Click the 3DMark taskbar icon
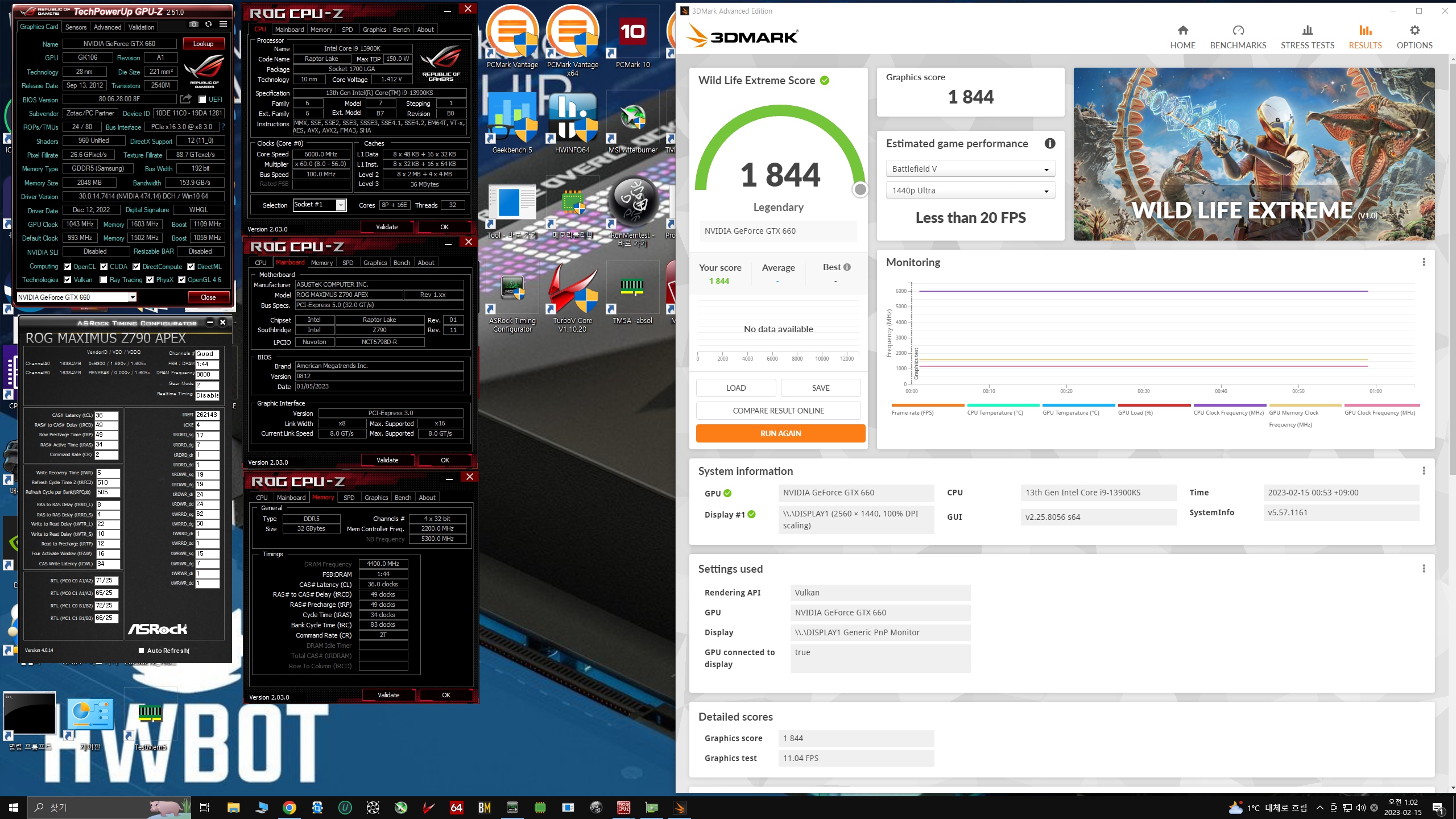Image resolution: width=1456 pixels, height=819 pixels. coord(680,808)
